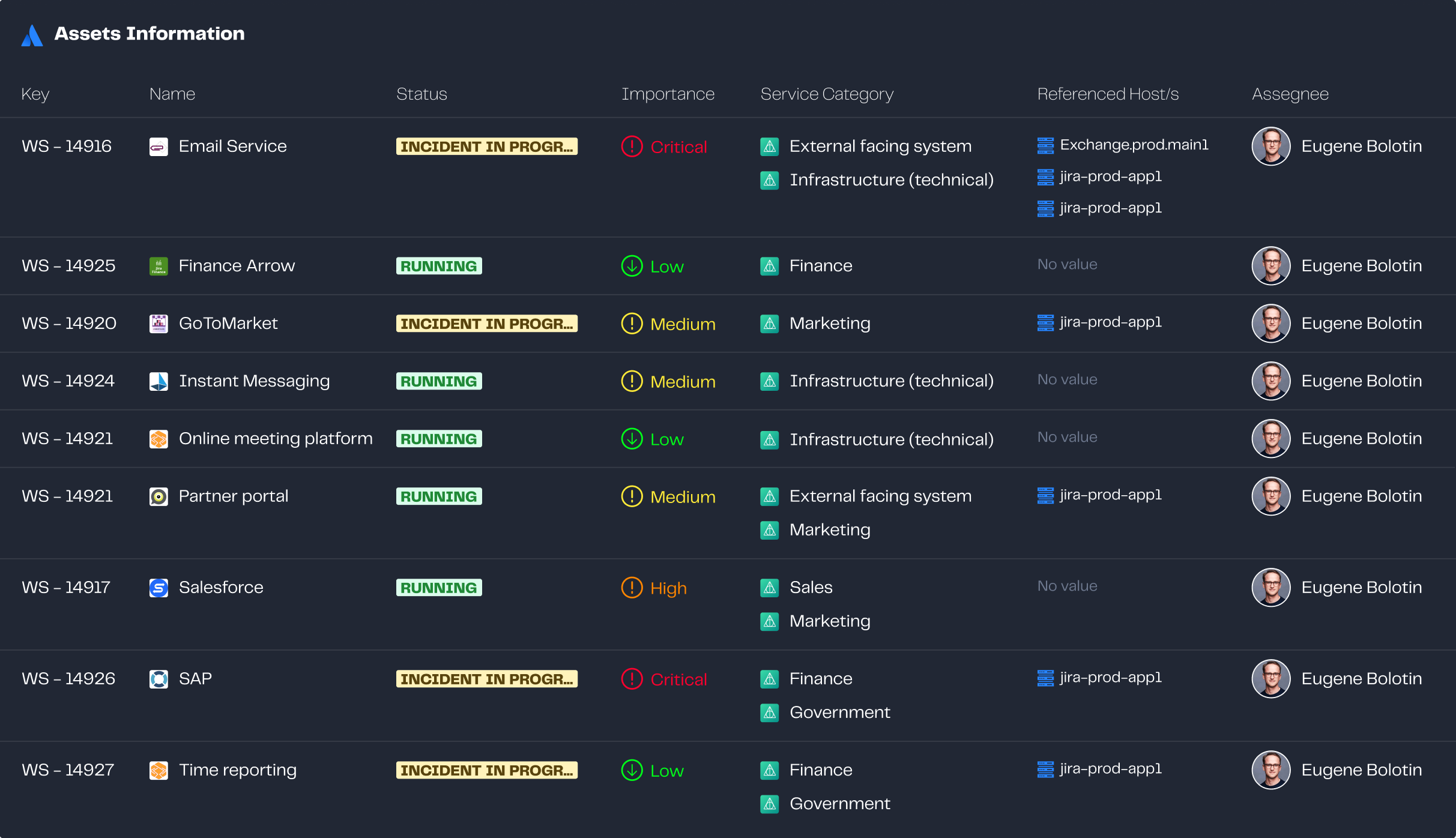Sort by the Status column header
This screenshot has height=838, width=1456.
pos(421,94)
